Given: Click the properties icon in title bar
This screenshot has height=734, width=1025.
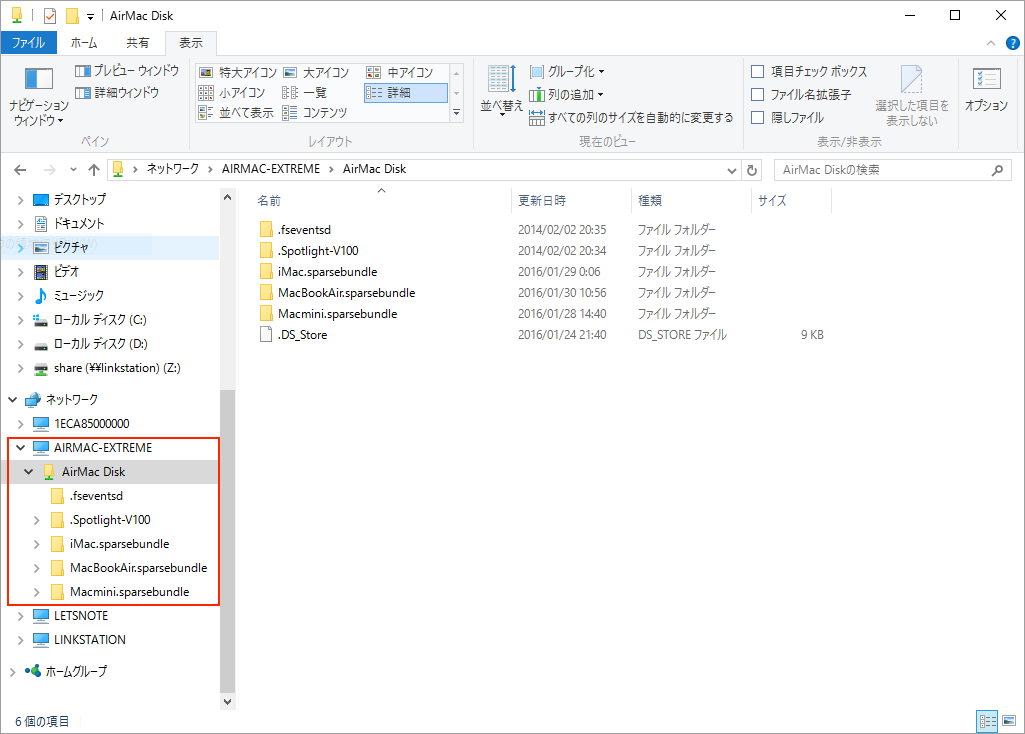Looking at the screenshot, I should [x=50, y=15].
